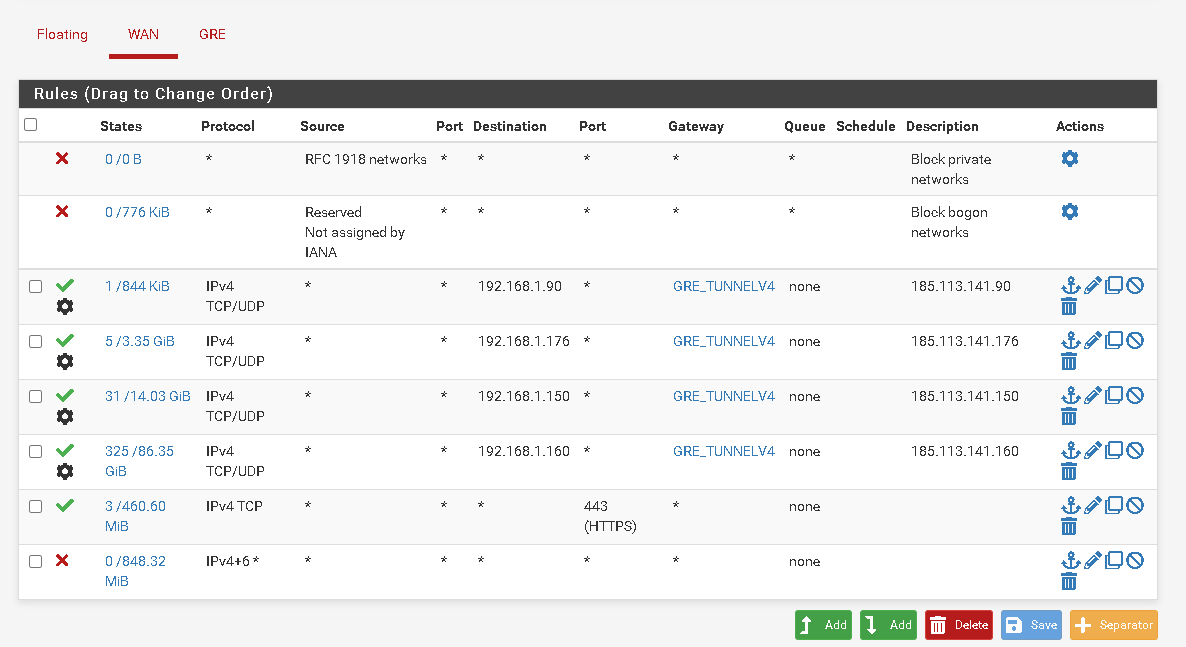
Task: Open GRE_TUNNELV4 gateway link in 192.168.1.160 row
Action: pos(724,451)
